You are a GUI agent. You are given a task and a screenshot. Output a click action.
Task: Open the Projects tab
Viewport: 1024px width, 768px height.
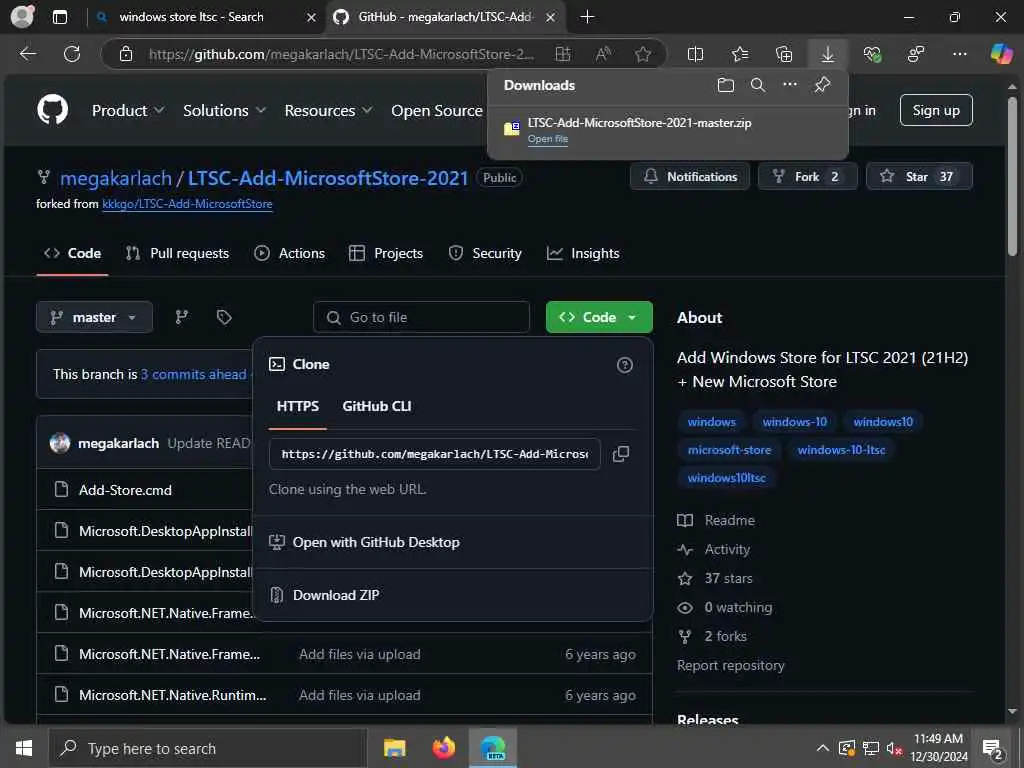(x=386, y=253)
